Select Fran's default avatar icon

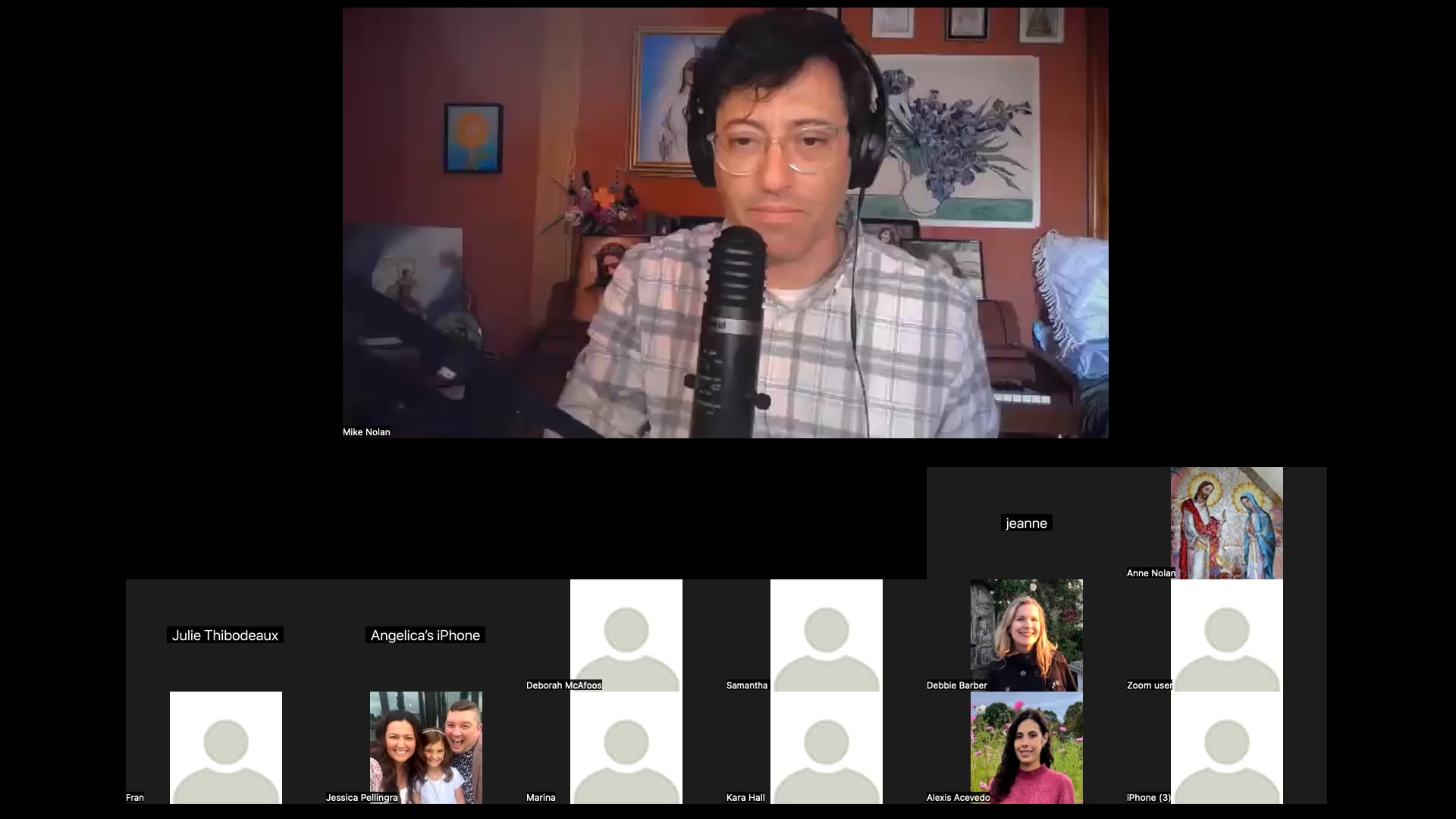(x=225, y=748)
